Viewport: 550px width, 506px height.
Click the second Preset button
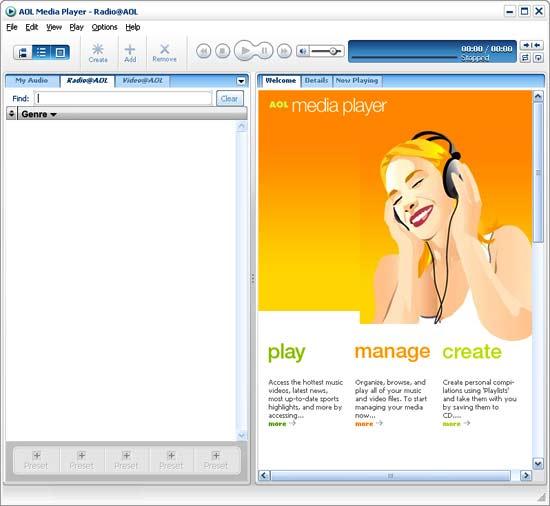(81, 460)
